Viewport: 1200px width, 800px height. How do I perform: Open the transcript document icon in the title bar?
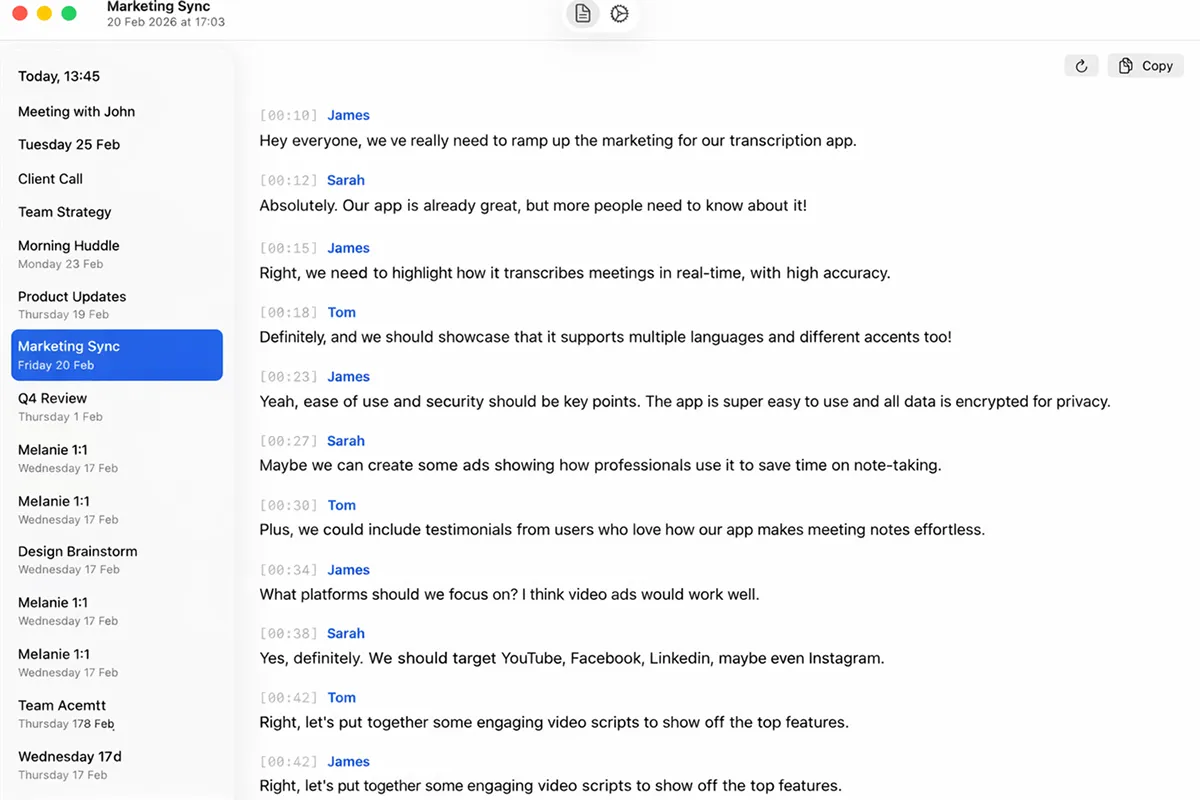click(582, 14)
